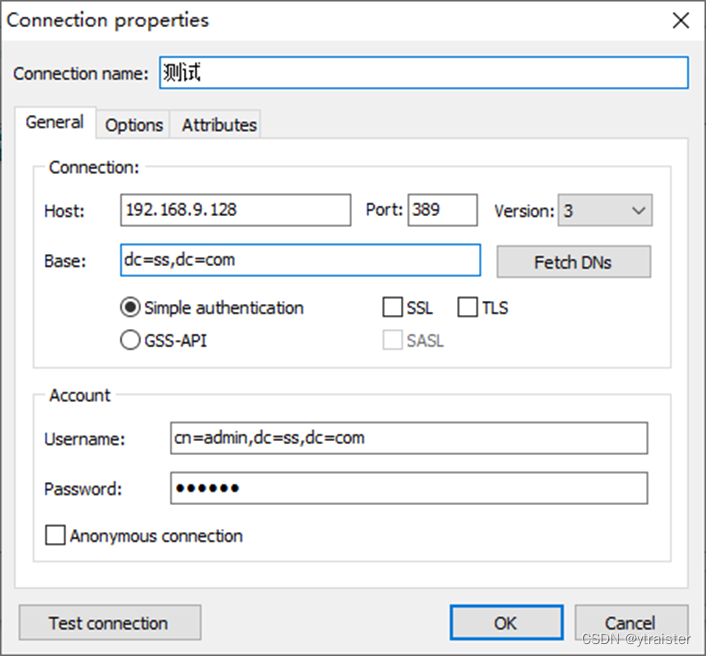Click the Port number field
Screen dimensions: 706x656
tap(442, 210)
